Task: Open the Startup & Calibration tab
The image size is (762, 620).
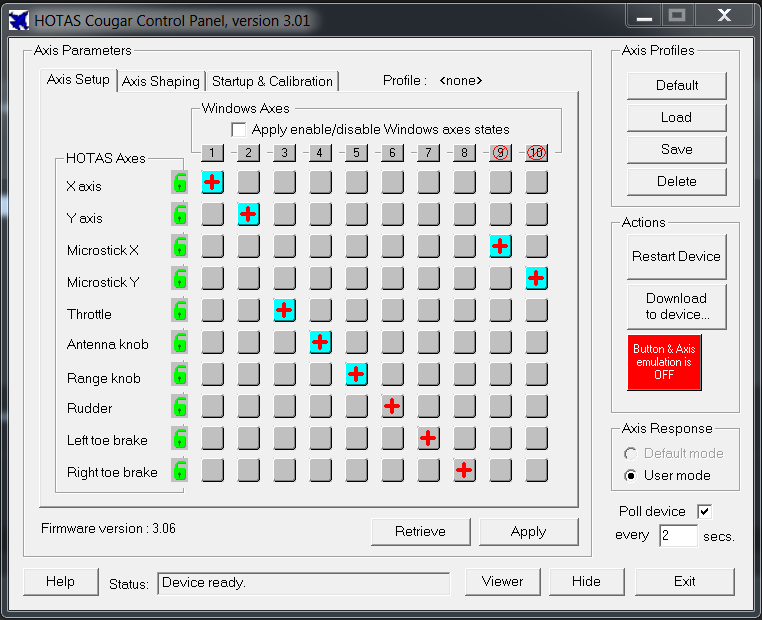Action: (272, 81)
